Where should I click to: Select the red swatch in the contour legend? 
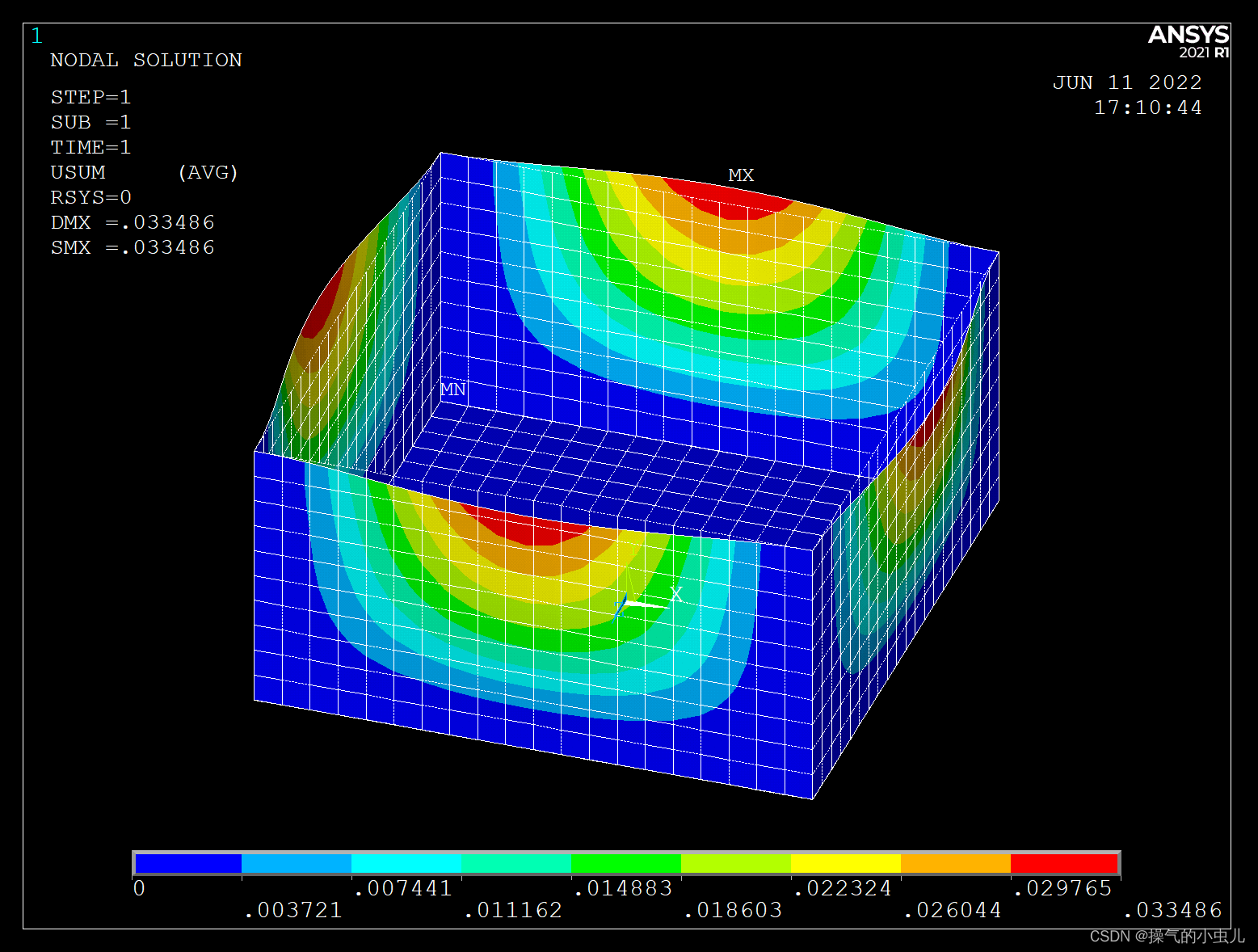pos(1063,864)
